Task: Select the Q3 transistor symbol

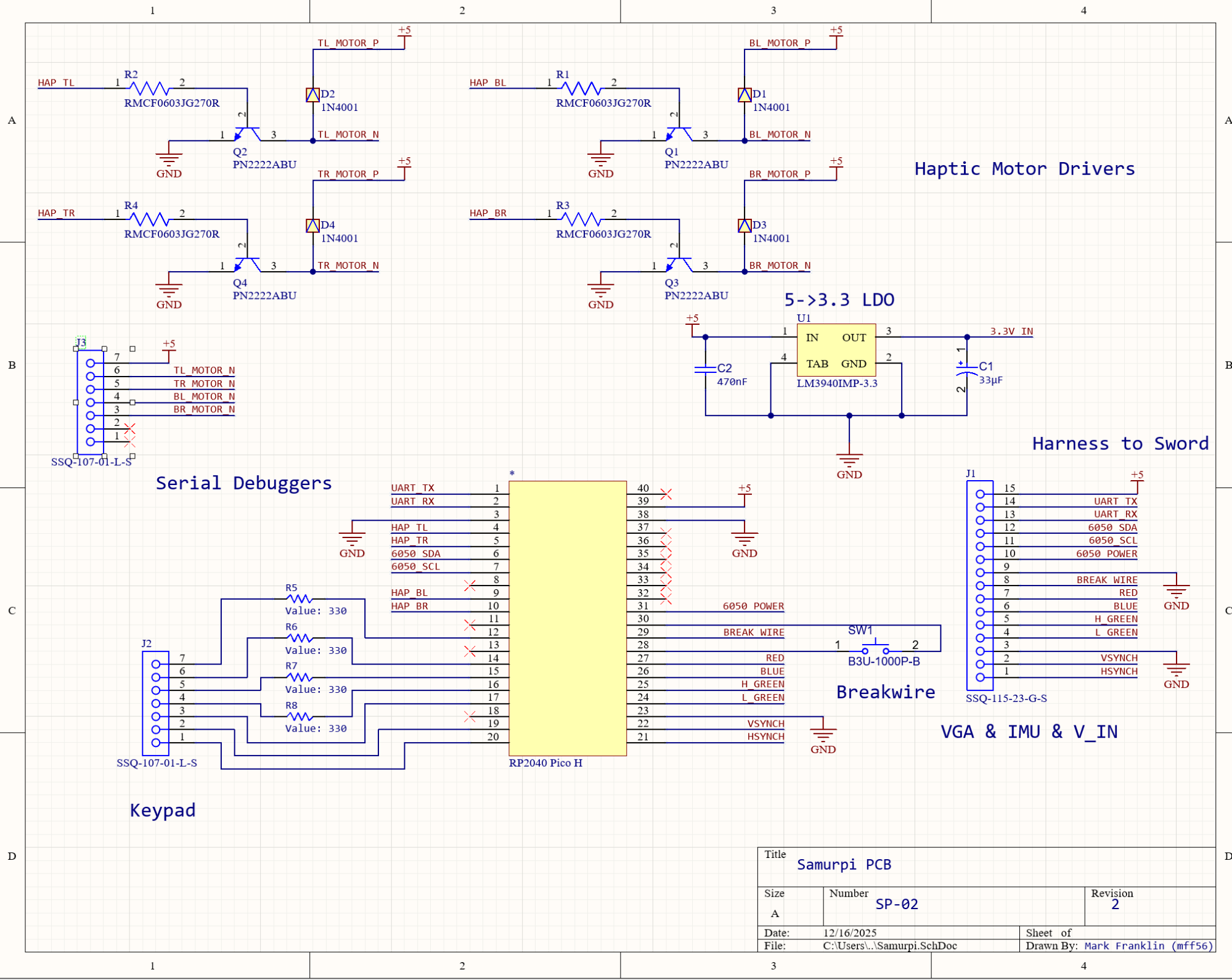Action: (679, 265)
